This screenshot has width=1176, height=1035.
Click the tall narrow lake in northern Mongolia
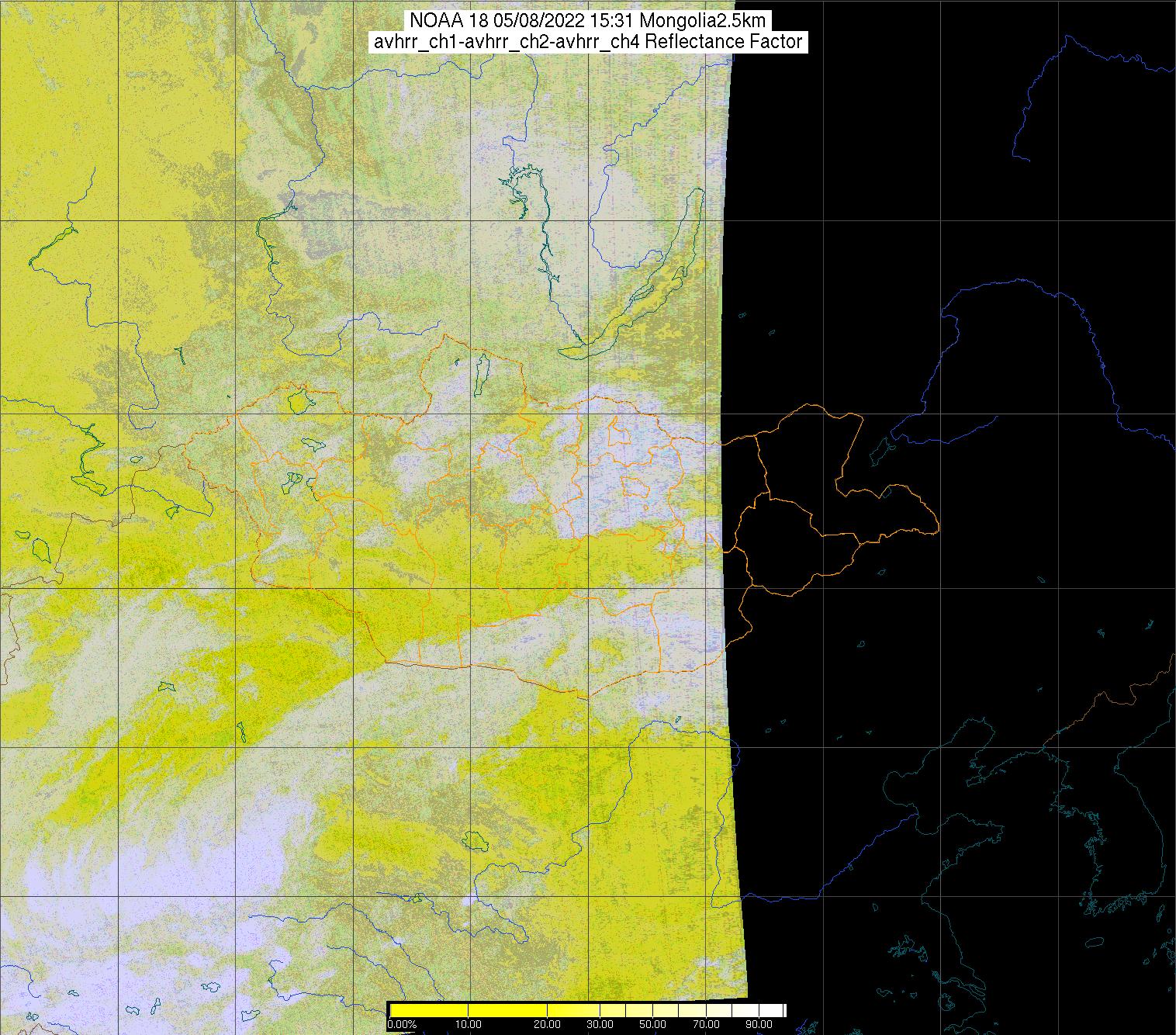[x=482, y=372]
